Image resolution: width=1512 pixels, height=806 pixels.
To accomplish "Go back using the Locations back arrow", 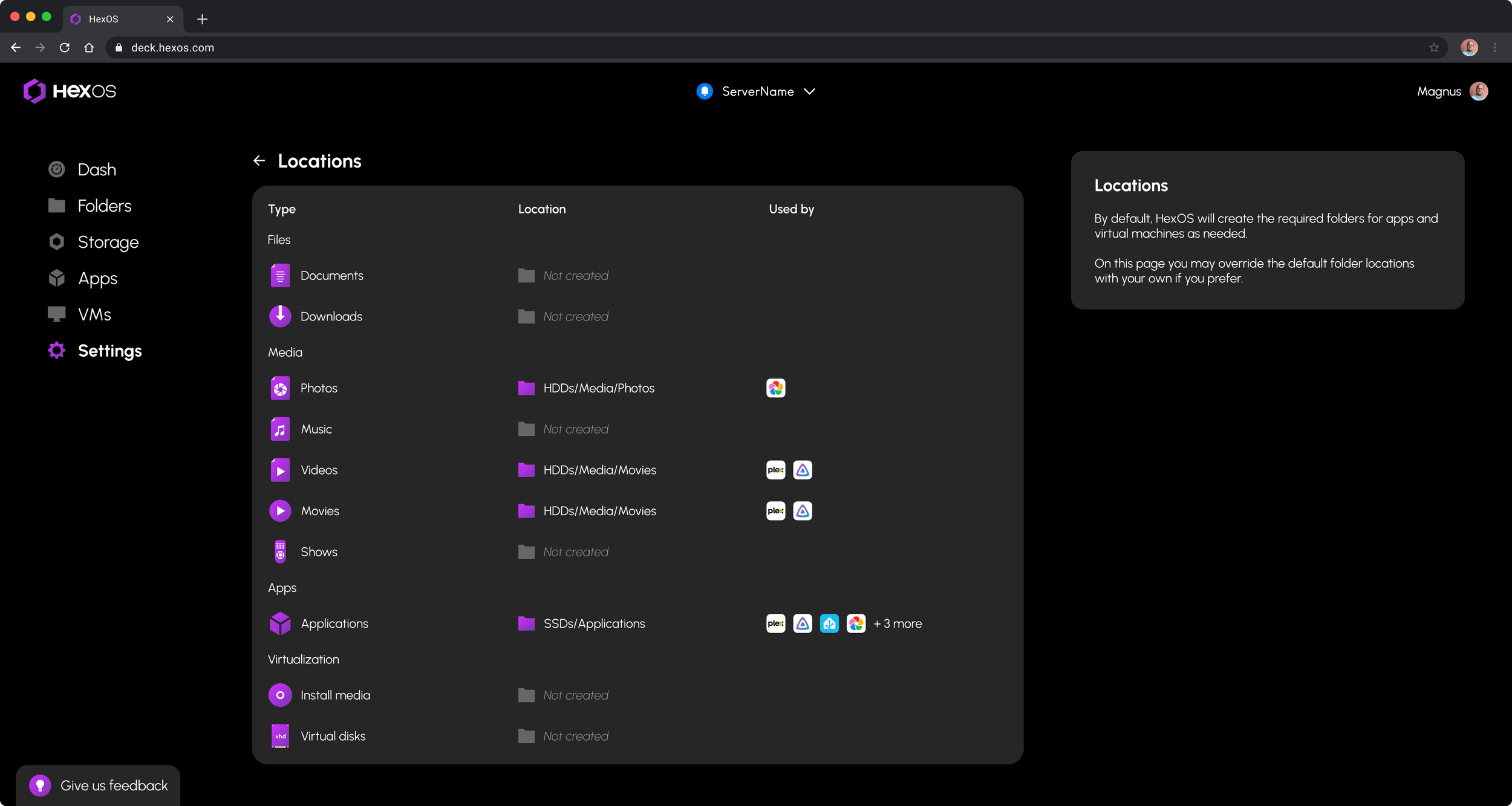I will pos(259,160).
